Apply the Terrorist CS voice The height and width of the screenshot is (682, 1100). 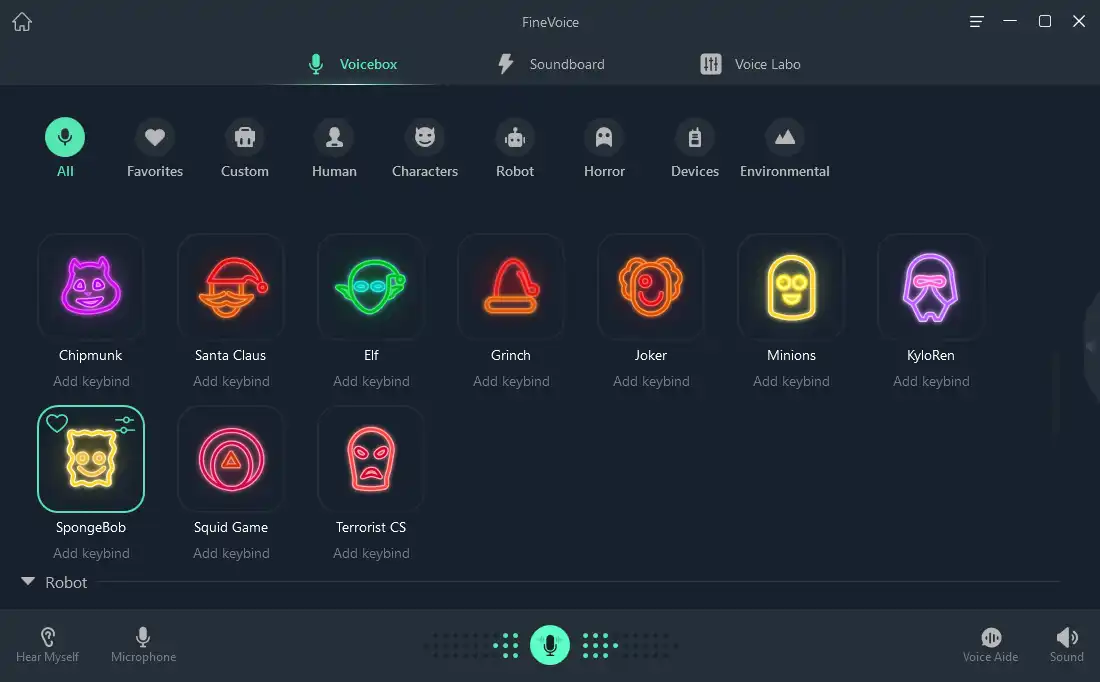[371, 459]
